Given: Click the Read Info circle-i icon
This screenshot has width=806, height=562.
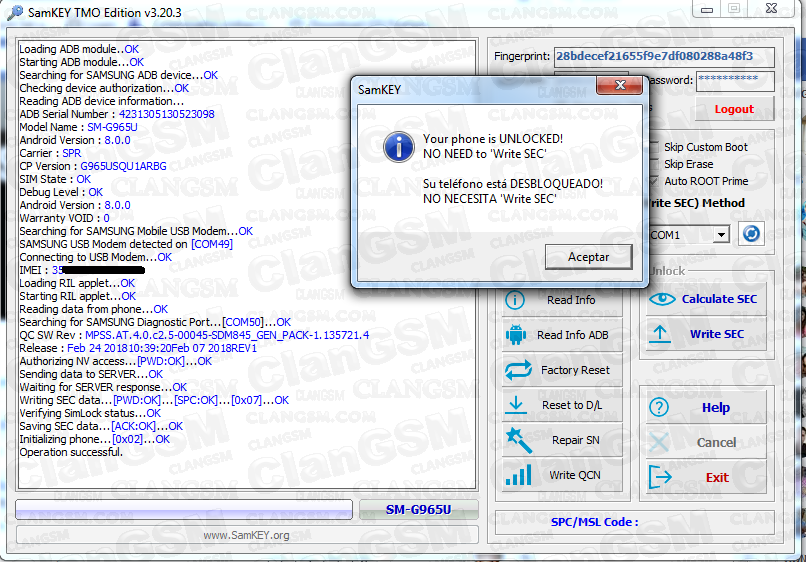Looking at the screenshot, I should tap(515, 300).
